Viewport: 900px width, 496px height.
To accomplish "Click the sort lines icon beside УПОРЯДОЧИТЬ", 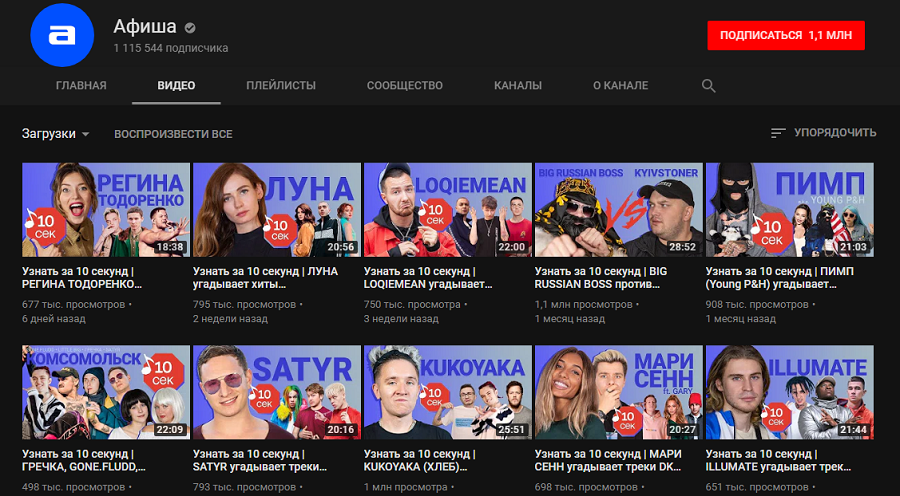I will point(778,133).
